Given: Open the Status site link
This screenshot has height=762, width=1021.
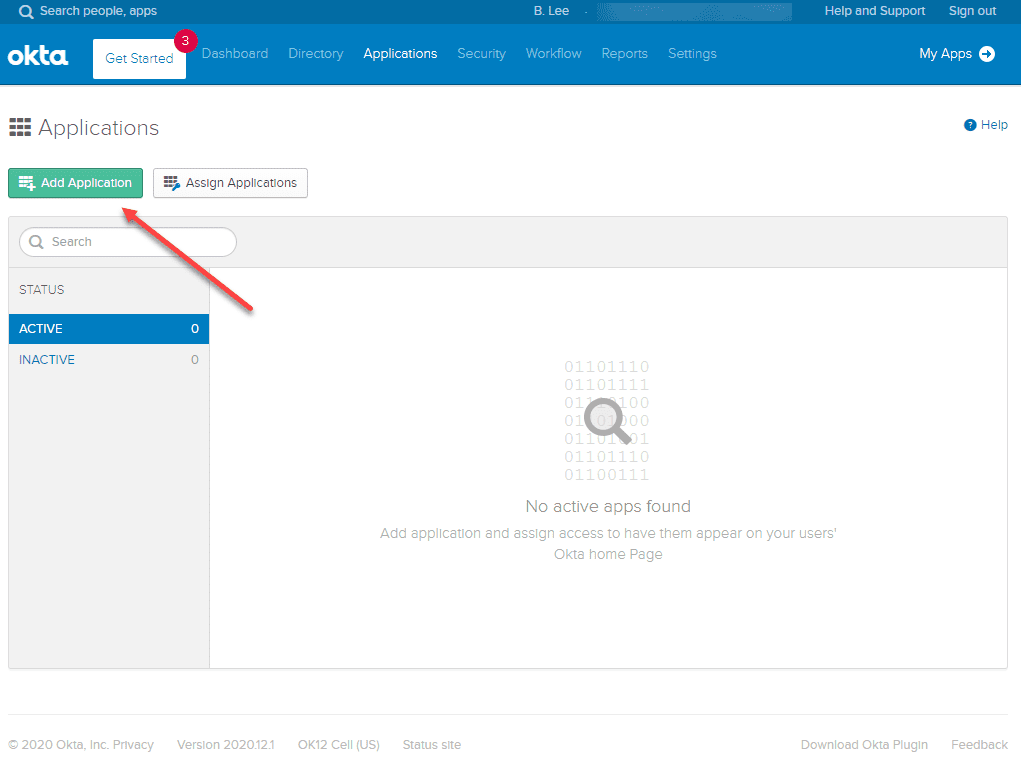Looking at the screenshot, I should pos(432,745).
